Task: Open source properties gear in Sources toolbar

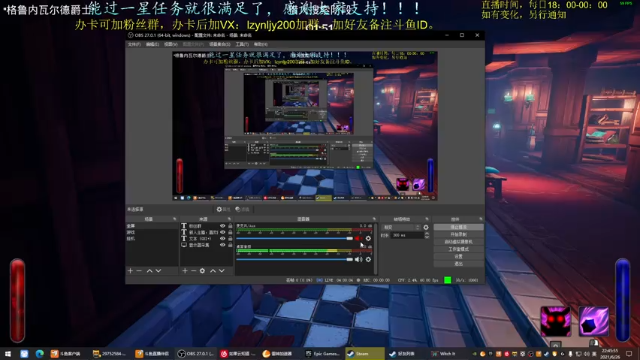Action: [202, 271]
